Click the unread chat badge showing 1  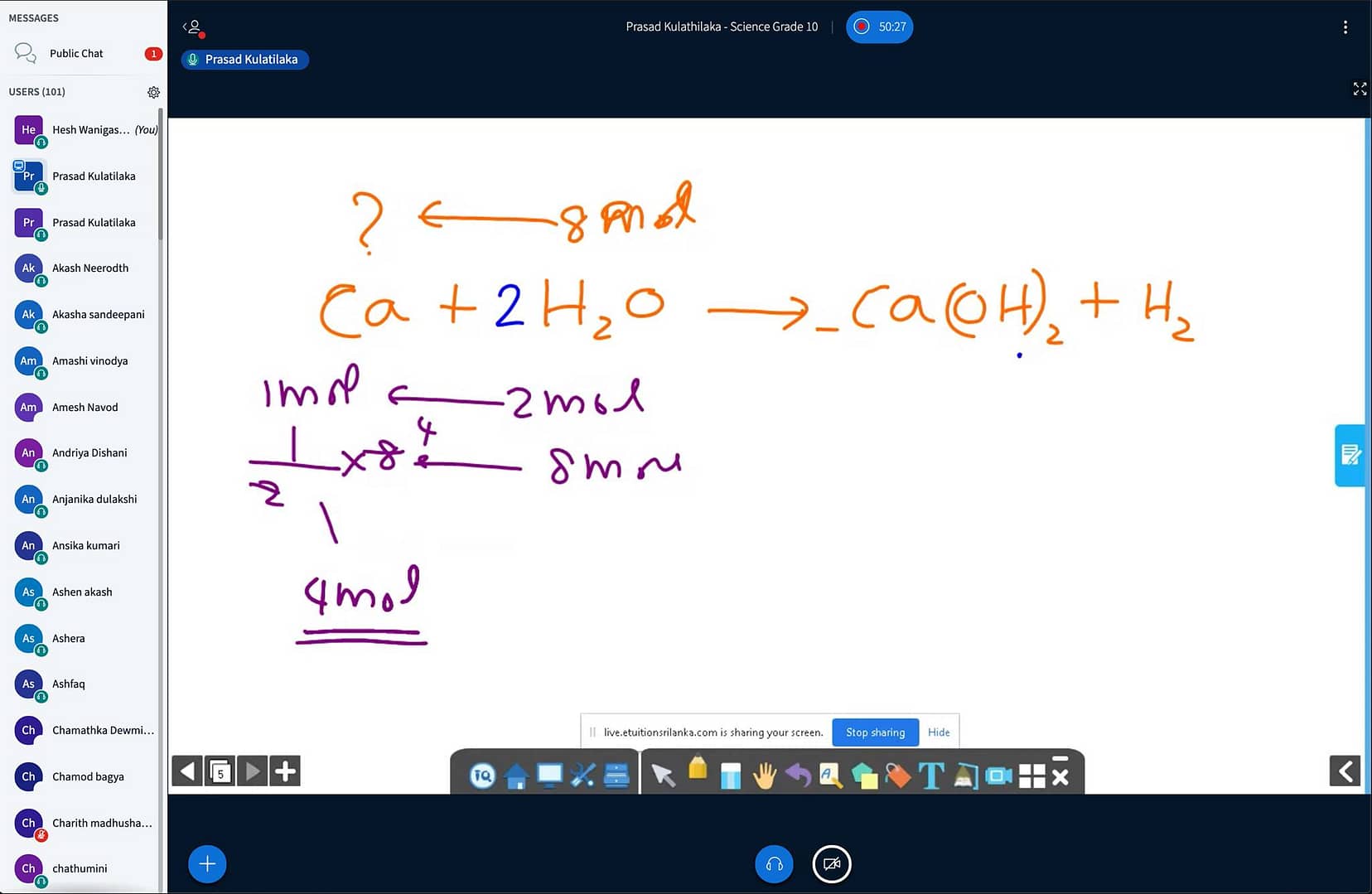(x=153, y=54)
